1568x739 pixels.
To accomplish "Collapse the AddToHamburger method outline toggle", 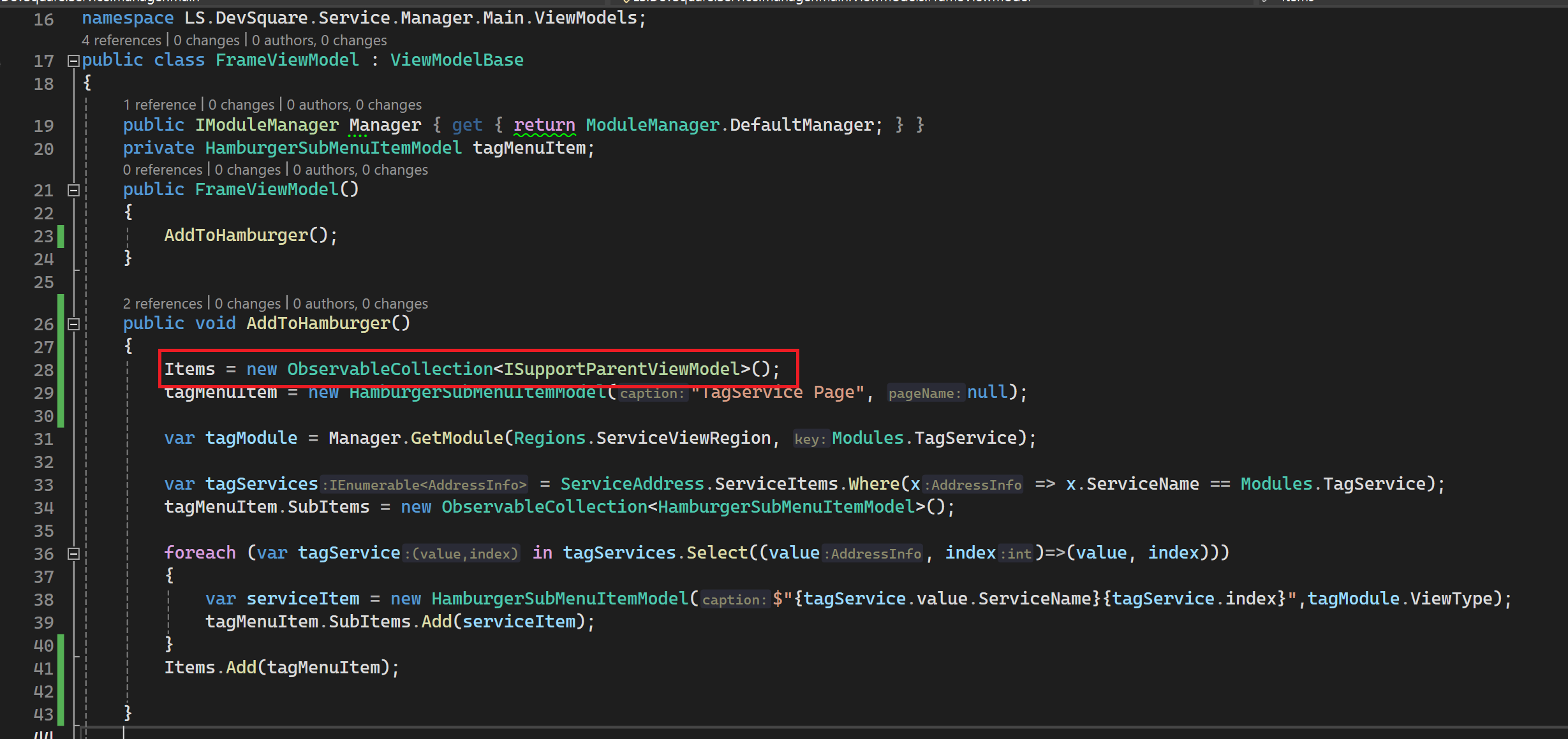I will pyautogui.click(x=73, y=324).
